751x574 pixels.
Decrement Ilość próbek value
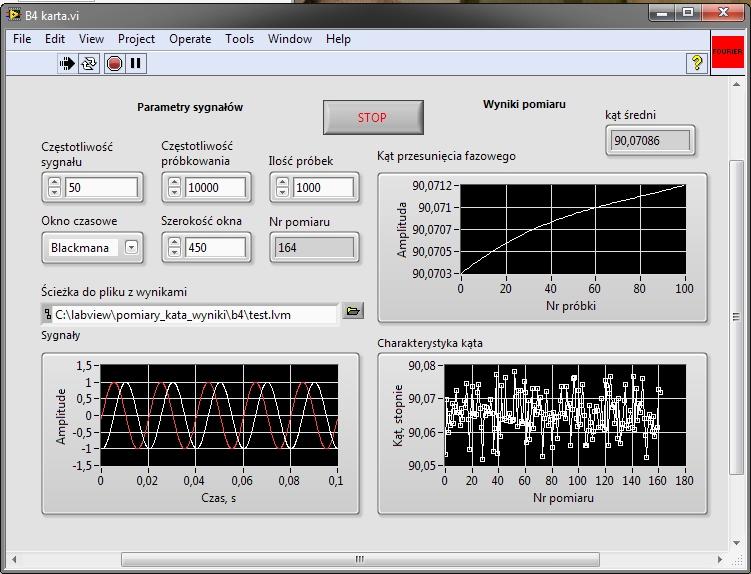[283, 192]
